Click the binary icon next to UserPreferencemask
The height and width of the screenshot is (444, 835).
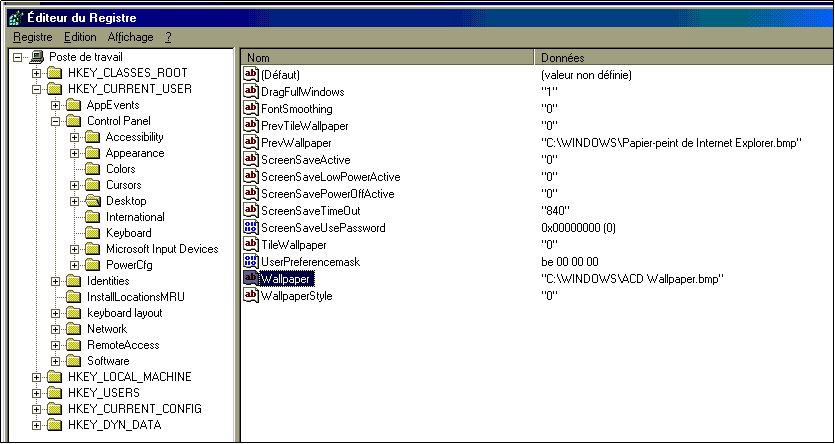[x=250, y=261]
